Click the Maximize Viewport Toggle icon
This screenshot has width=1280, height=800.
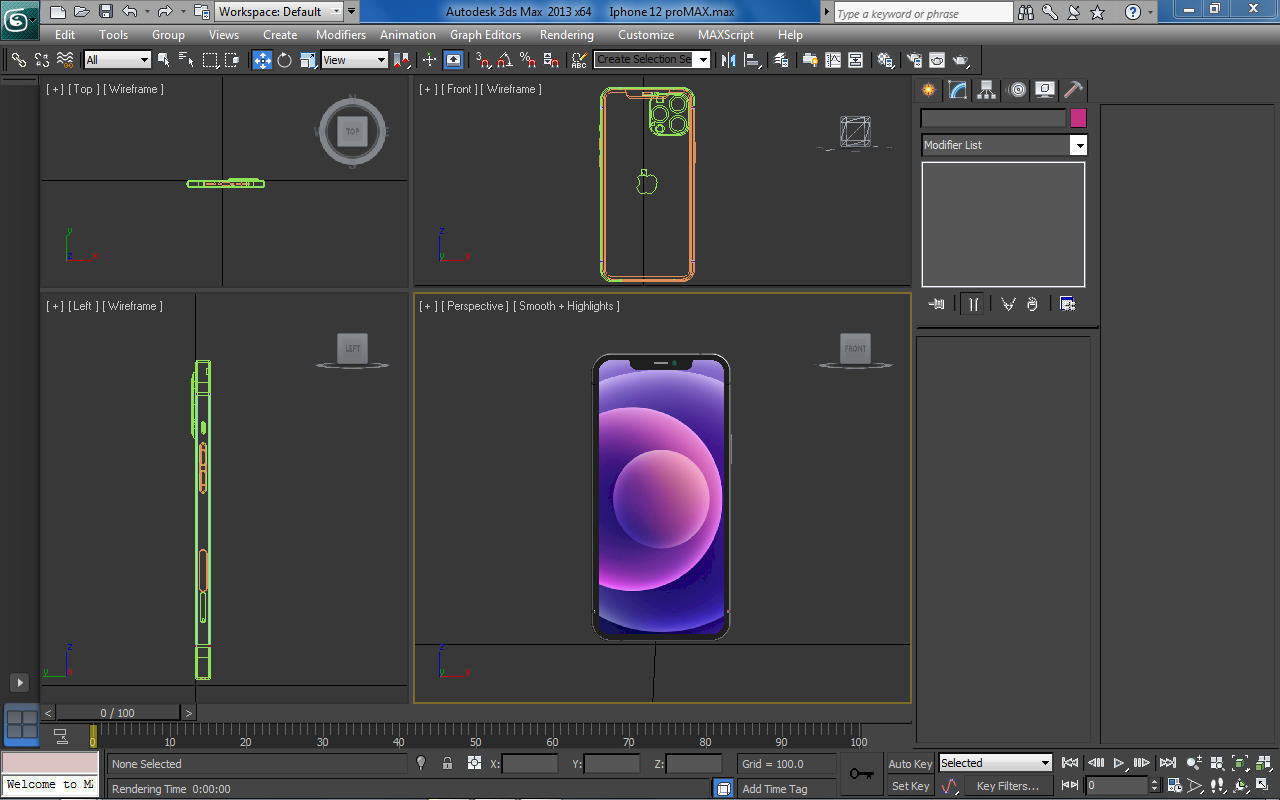click(x=1261, y=784)
